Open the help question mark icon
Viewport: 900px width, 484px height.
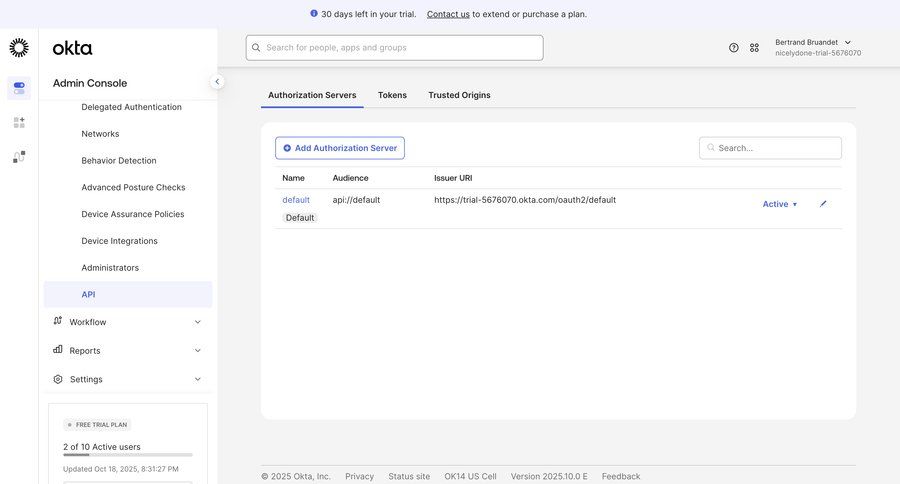(734, 48)
